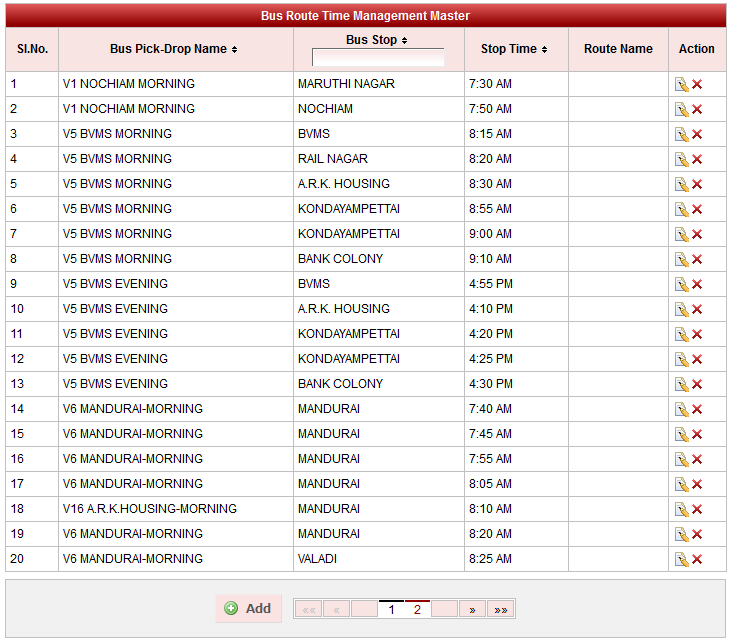Delete row 20 VALADI entry
The height and width of the screenshot is (641, 729).
pyautogui.click(x=697, y=560)
